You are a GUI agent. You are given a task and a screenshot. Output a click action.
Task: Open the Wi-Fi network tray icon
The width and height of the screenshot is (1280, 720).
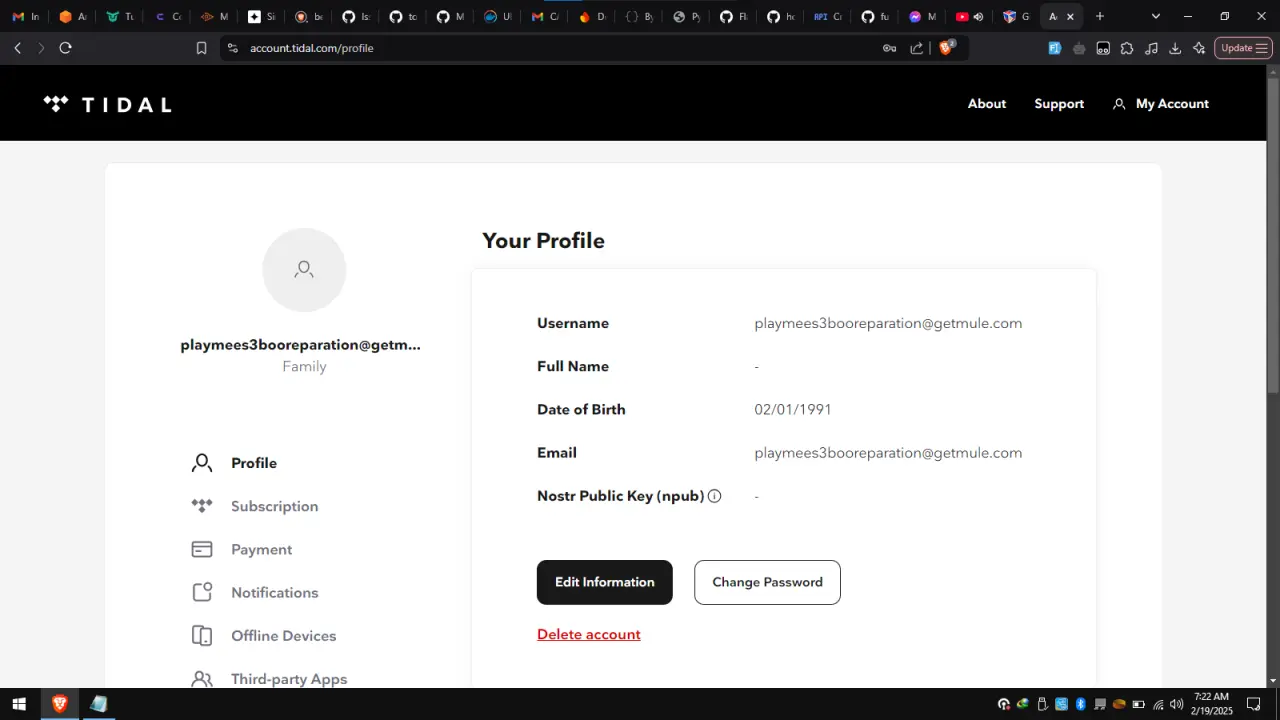(1158, 704)
